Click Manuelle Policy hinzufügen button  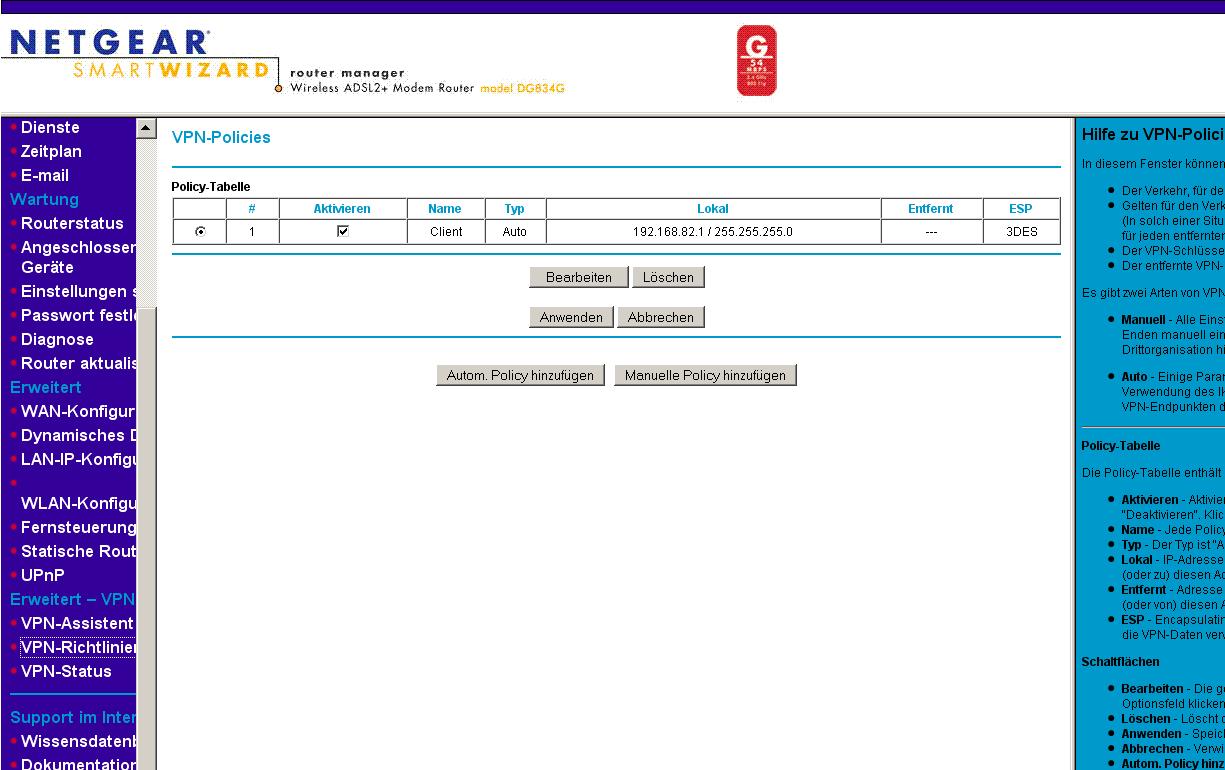pyautogui.click(x=705, y=375)
